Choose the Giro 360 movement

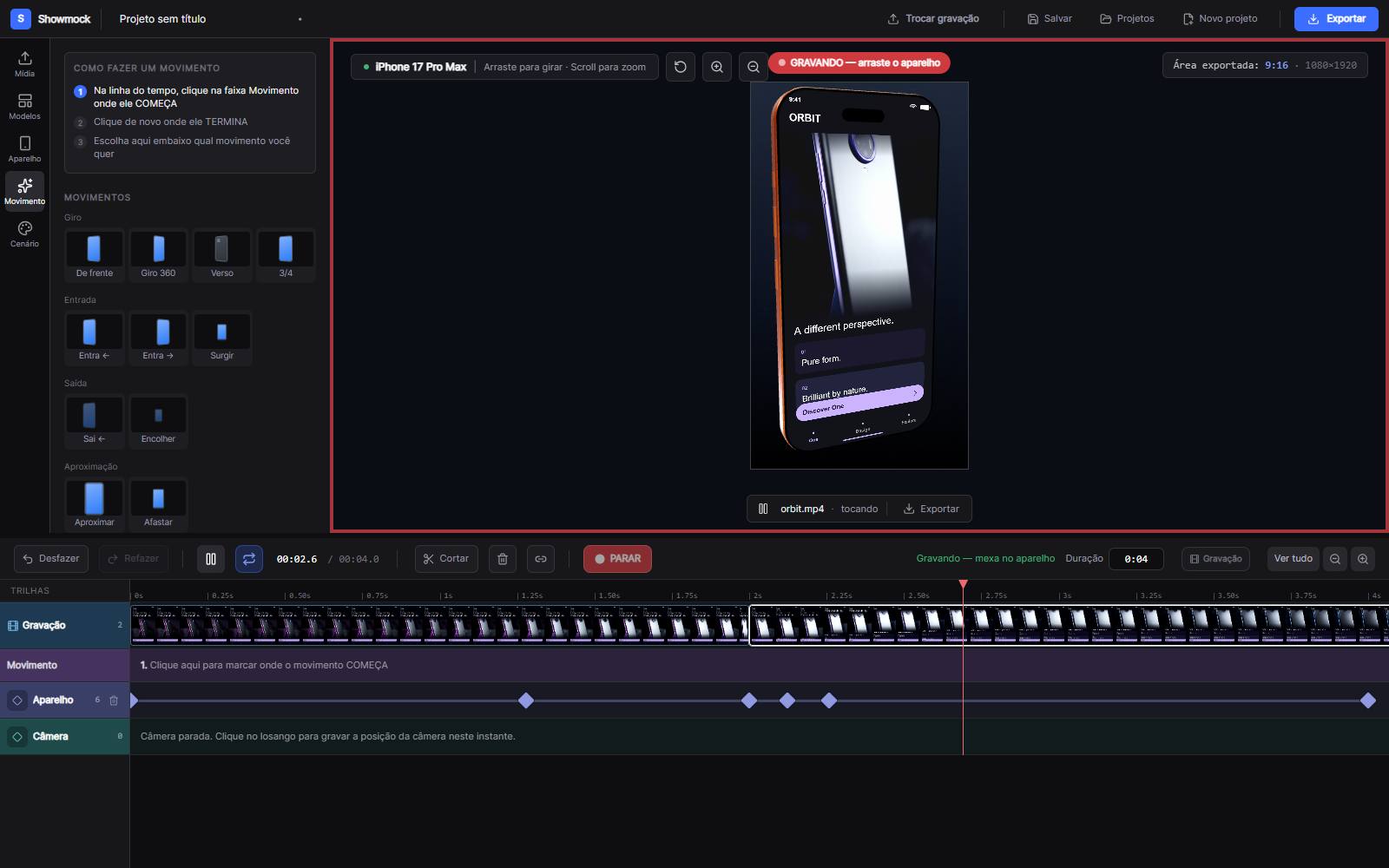coord(158,256)
